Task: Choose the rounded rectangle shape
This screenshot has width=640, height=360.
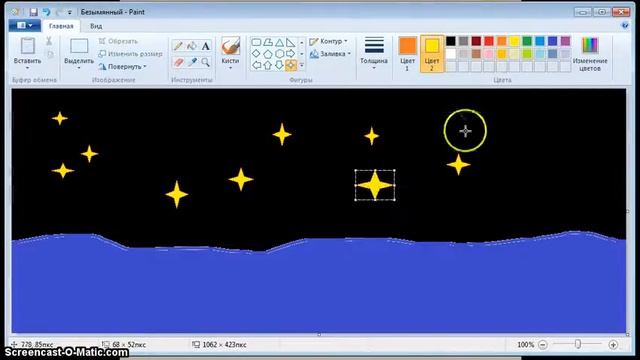Action: point(256,42)
